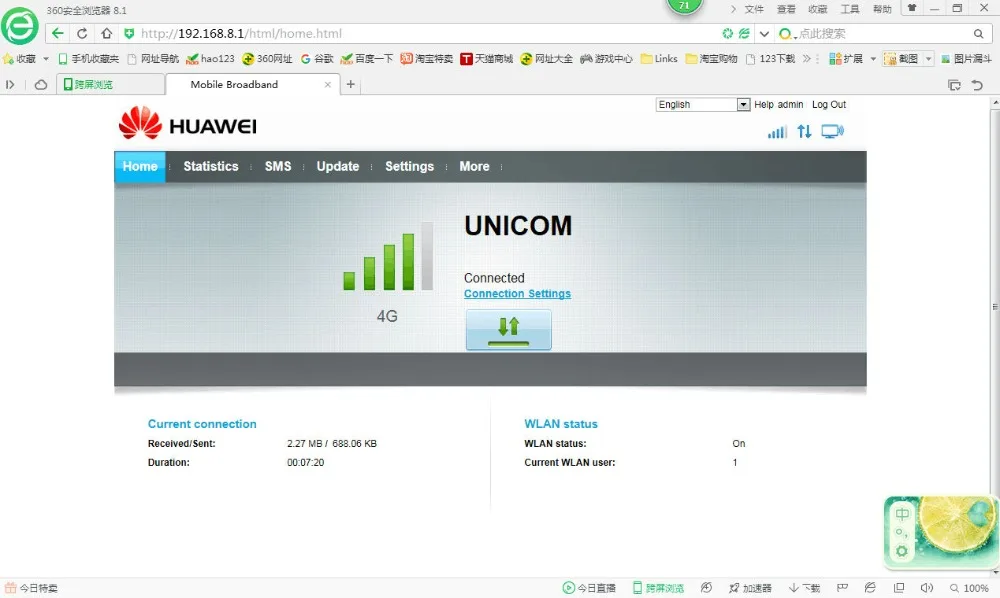Click the 加速器 rocket accelerator in status bar

[x=750, y=588]
